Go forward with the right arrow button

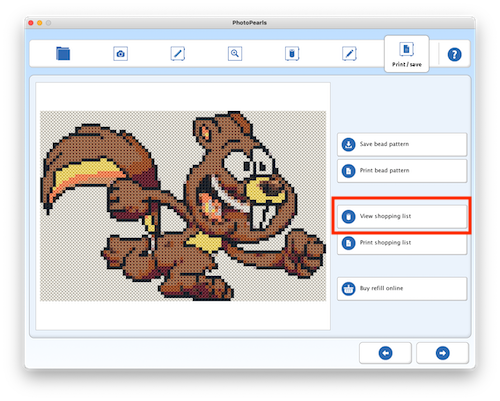[443, 353]
